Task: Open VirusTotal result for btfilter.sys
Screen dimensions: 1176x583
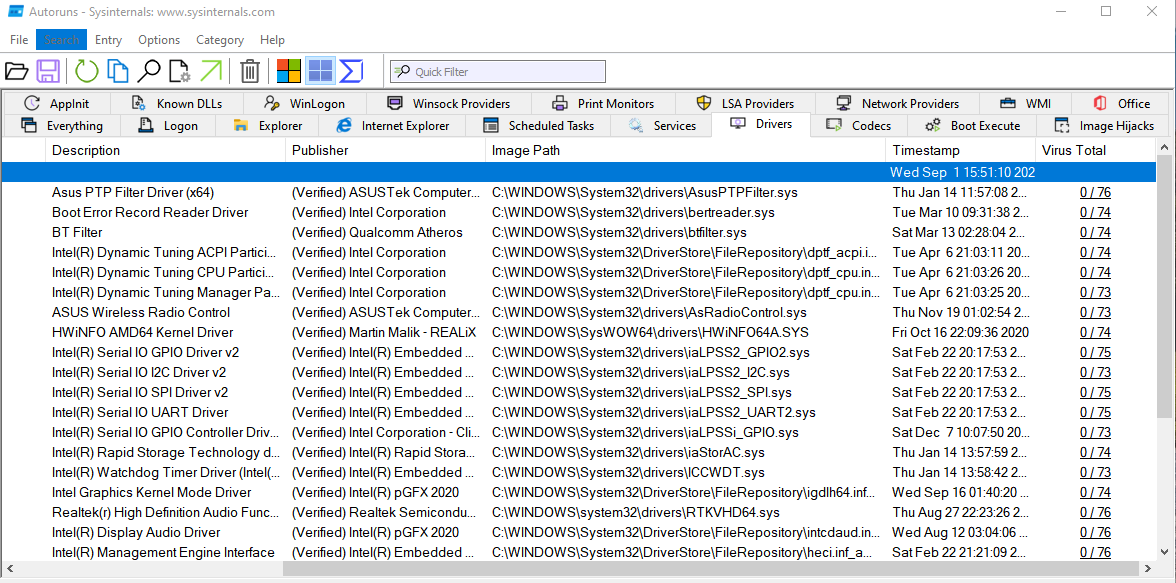Action: [1095, 233]
